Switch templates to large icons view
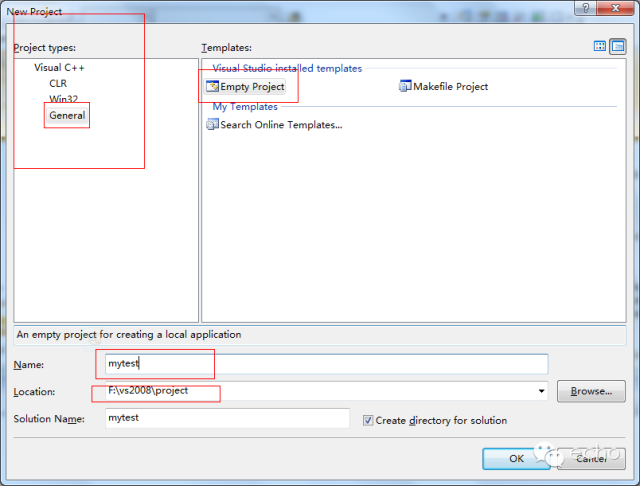This screenshot has width=640, height=486. pyautogui.click(x=600, y=46)
